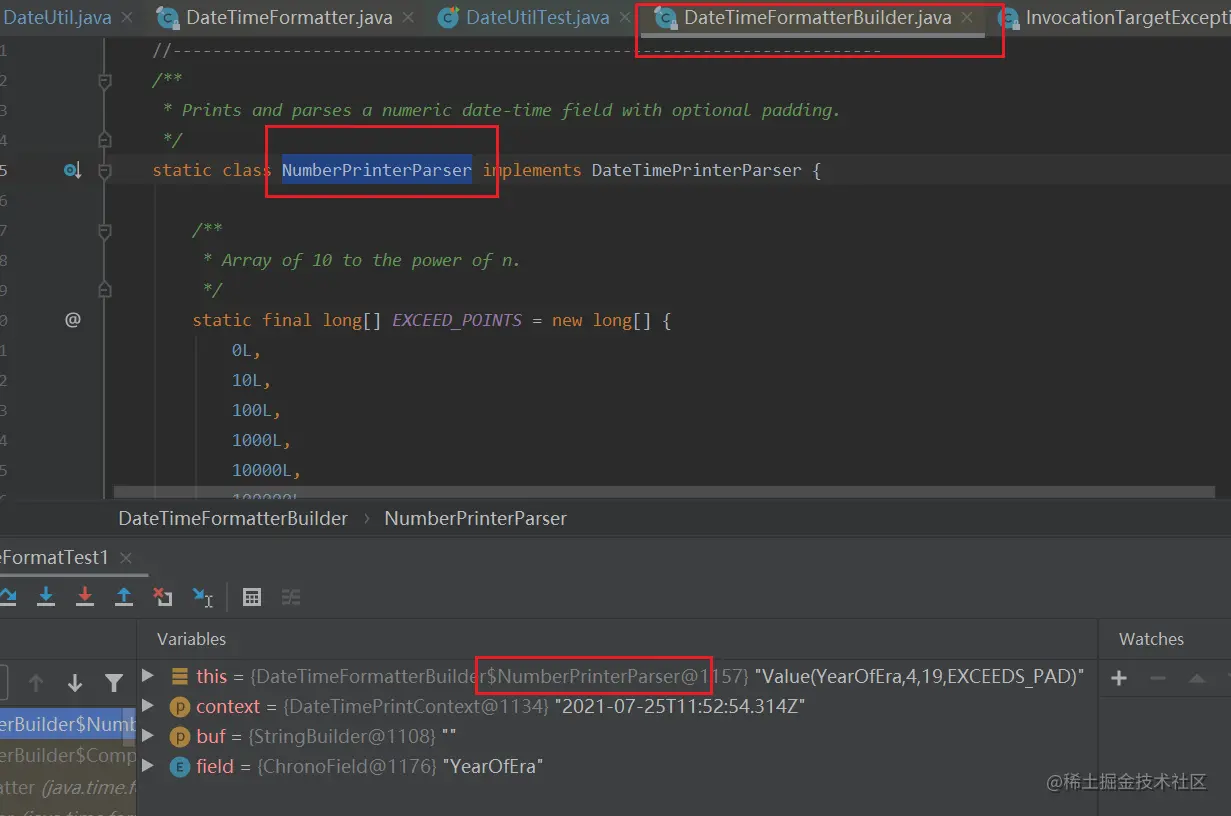
Task: Click Variables panel header
Action: click(x=191, y=639)
